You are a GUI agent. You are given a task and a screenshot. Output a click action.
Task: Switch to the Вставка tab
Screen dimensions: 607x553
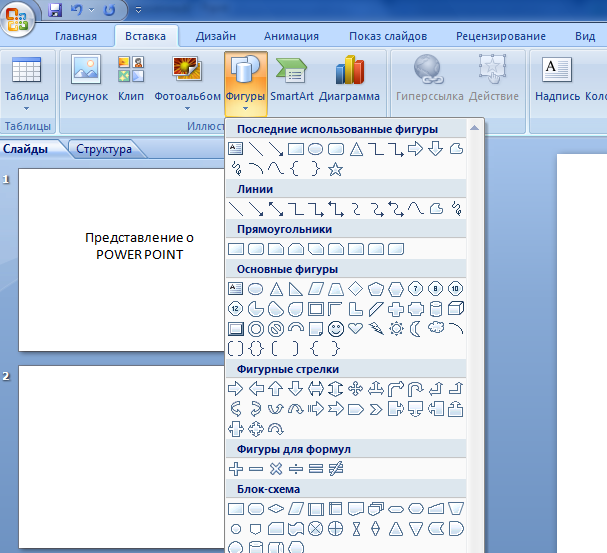(x=146, y=36)
